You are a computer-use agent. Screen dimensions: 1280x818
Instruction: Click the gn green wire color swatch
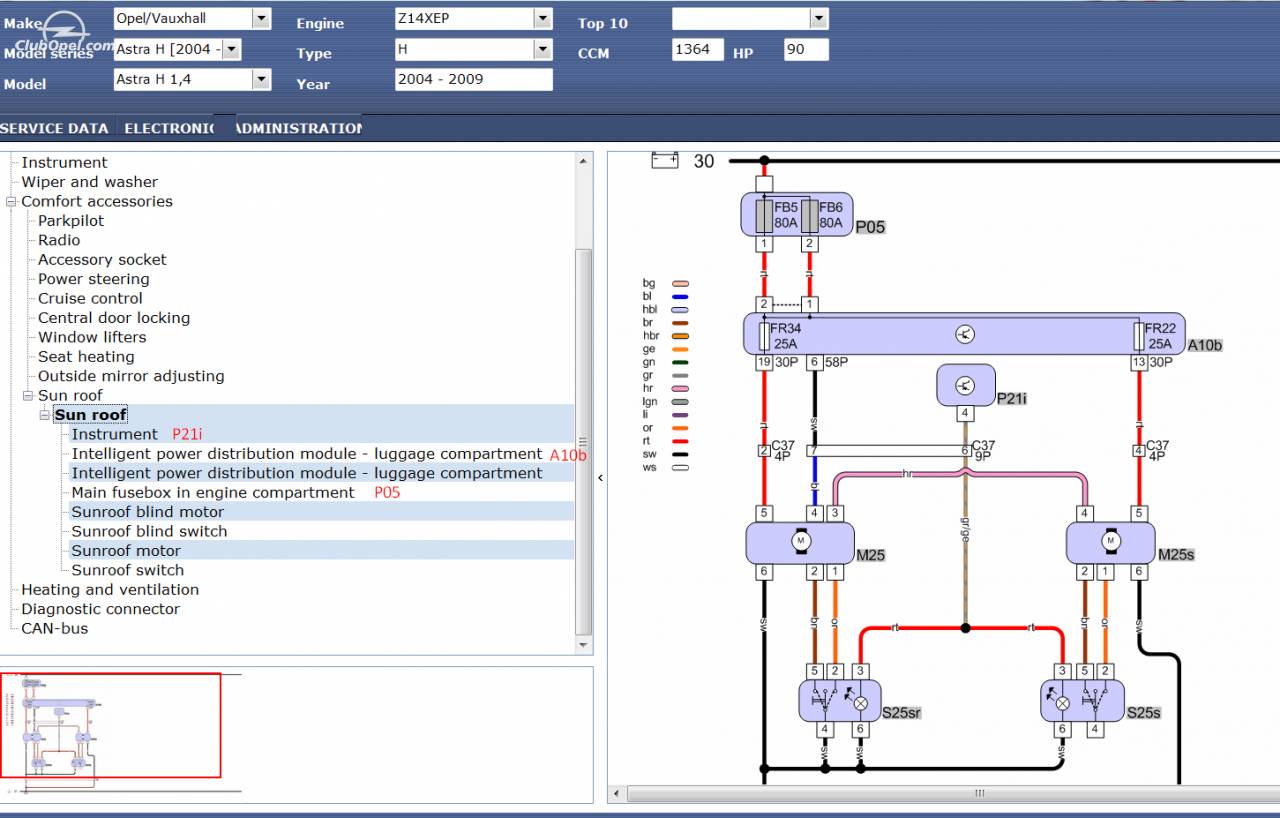[x=680, y=362]
